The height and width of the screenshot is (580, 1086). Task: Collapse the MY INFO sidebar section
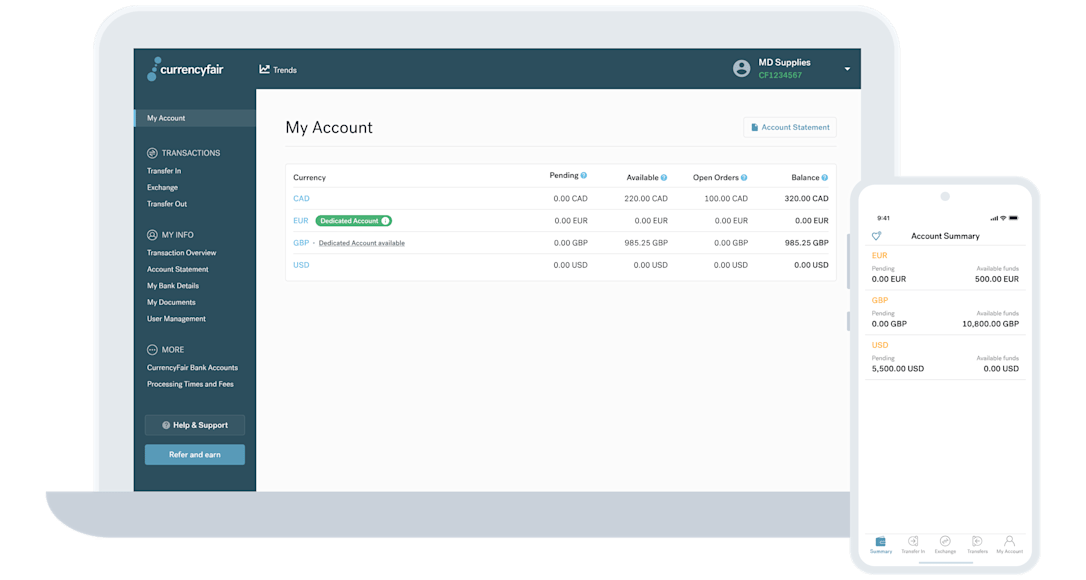(x=150, y=234)
